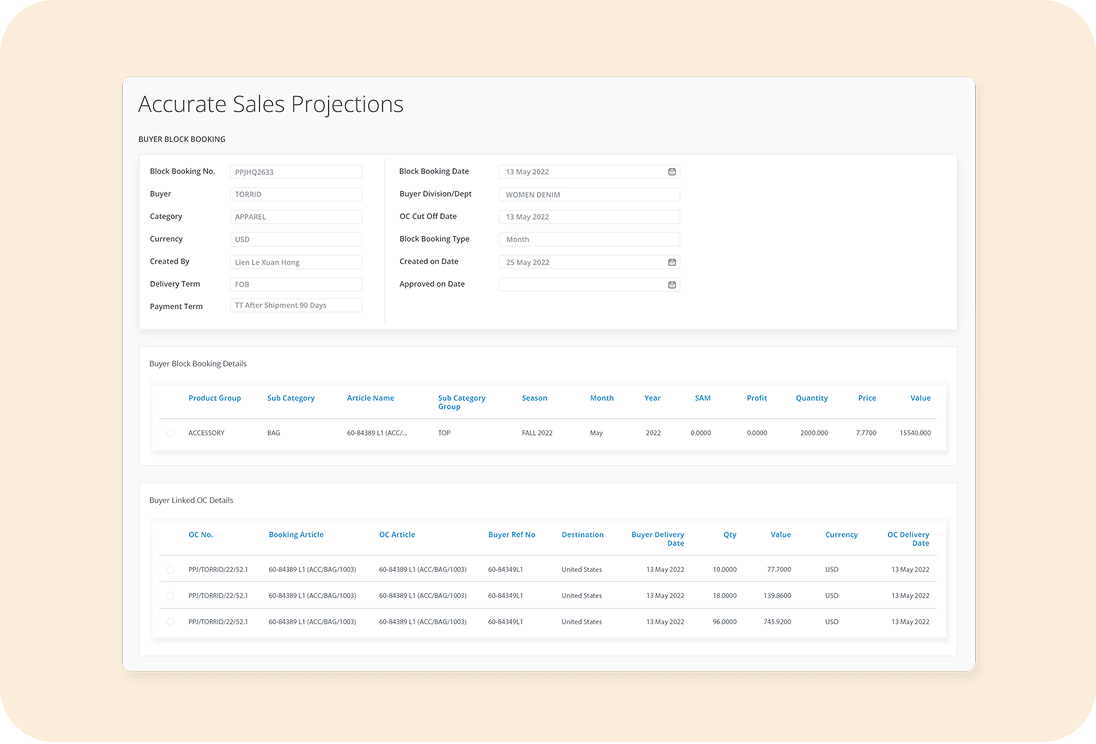Select the linked OC row with Qty 10.0000
This screenshot has height=744, width=1096.
[170, 569]
